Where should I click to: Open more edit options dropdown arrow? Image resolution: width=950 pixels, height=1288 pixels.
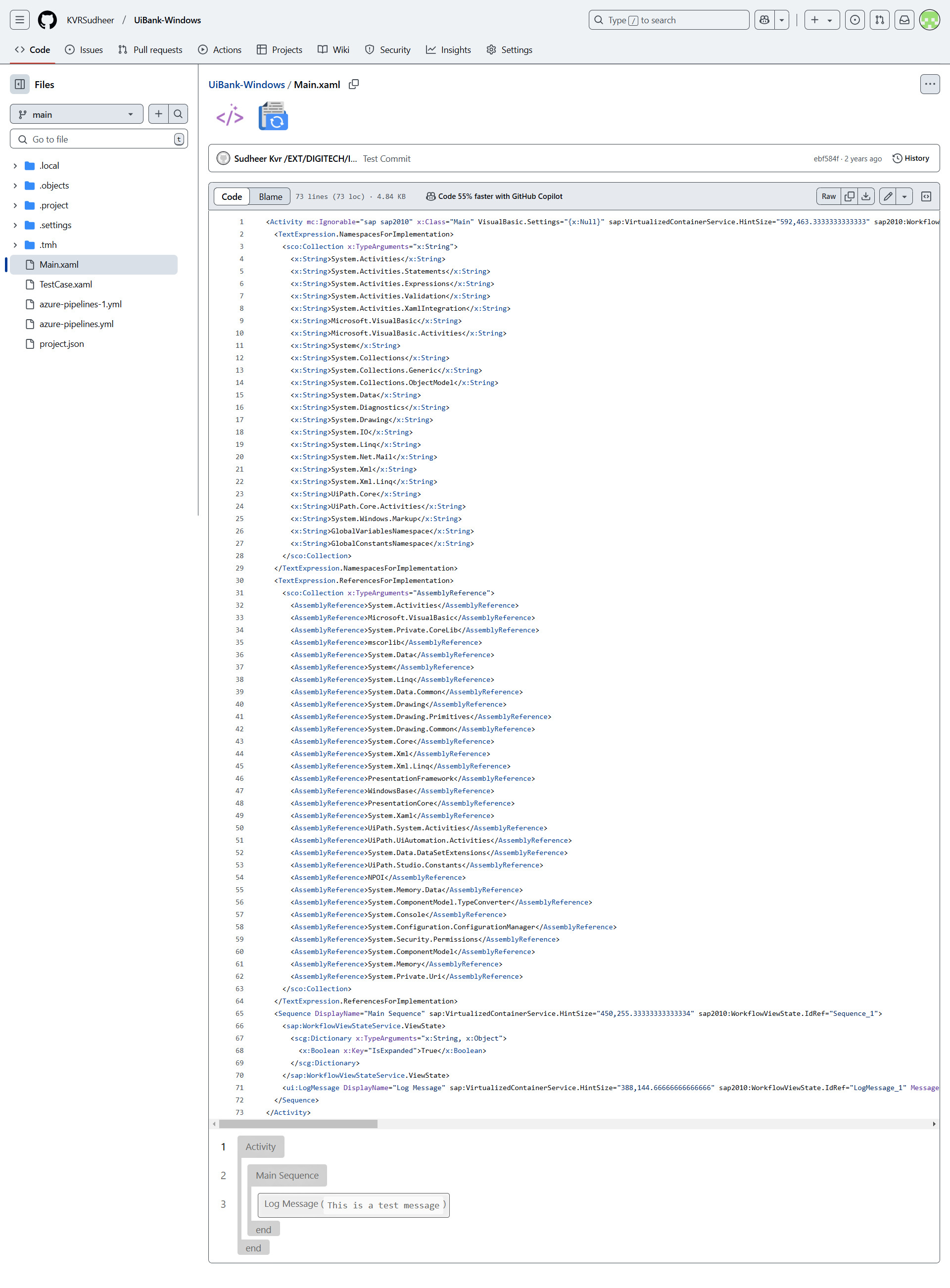tap(904, 196)
